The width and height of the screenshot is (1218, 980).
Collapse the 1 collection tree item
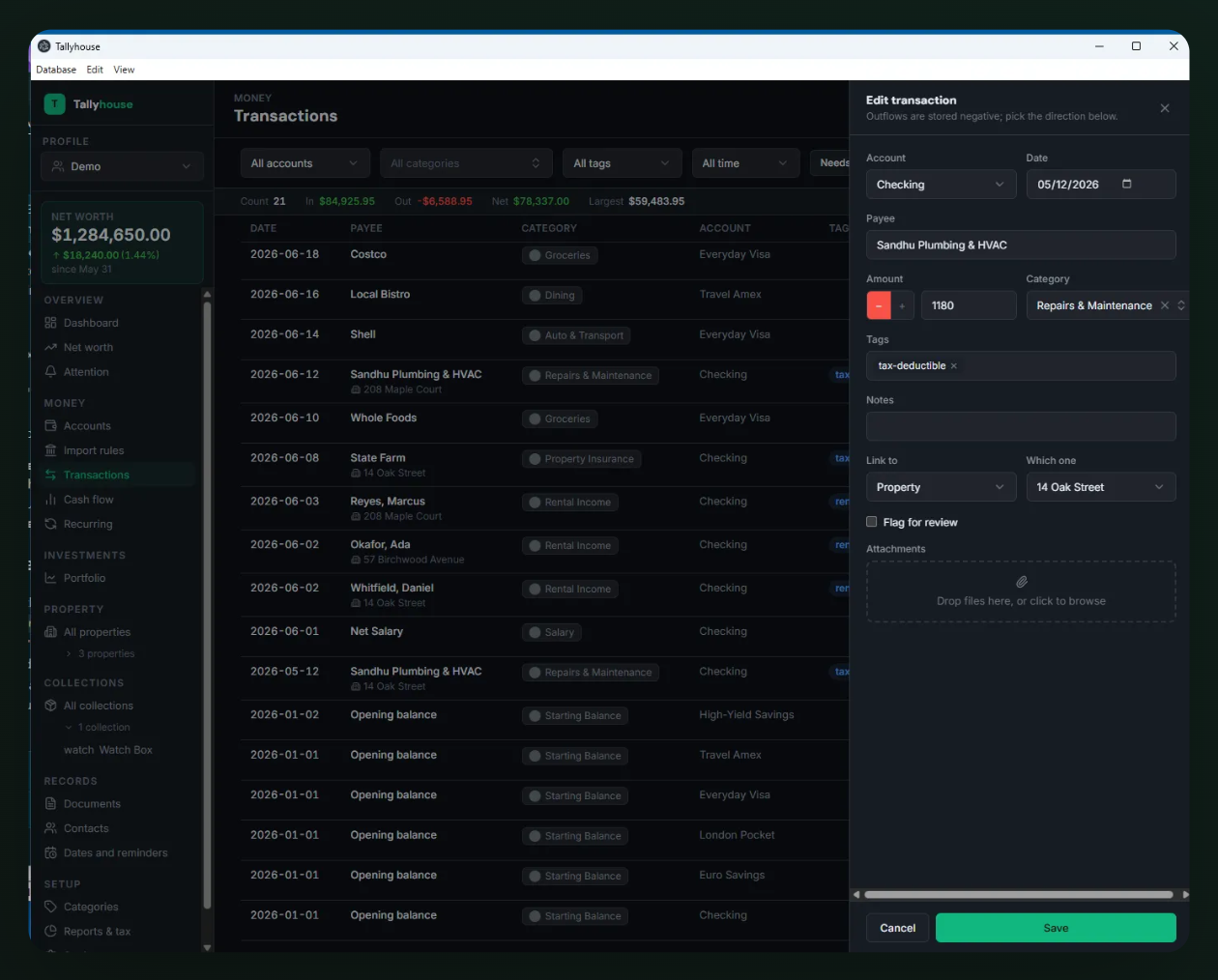coord(69,728)
